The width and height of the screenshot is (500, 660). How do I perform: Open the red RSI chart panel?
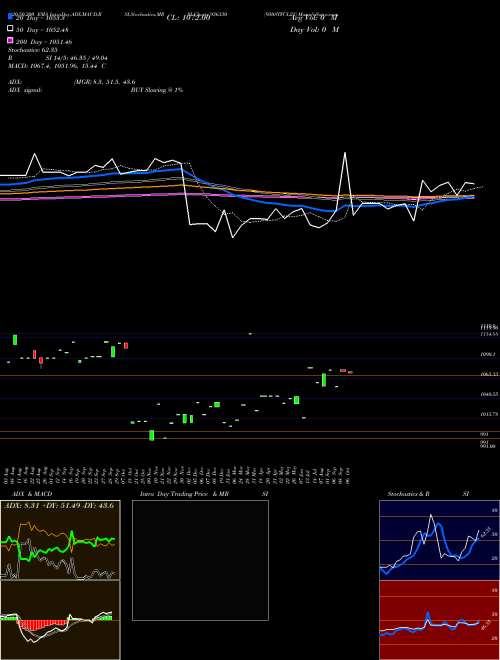click(x=439, y=620)
